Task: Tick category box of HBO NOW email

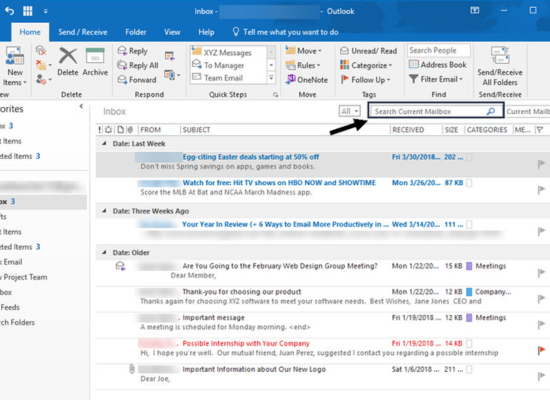Action: [469, 183]
